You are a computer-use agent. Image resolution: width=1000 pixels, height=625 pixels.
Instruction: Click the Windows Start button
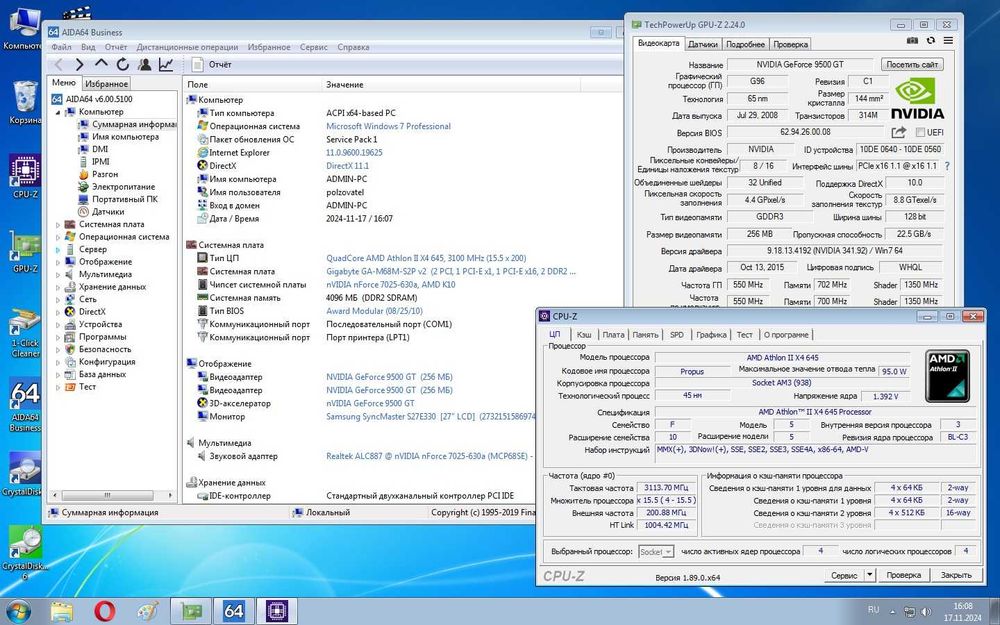(x=18, y=611)
